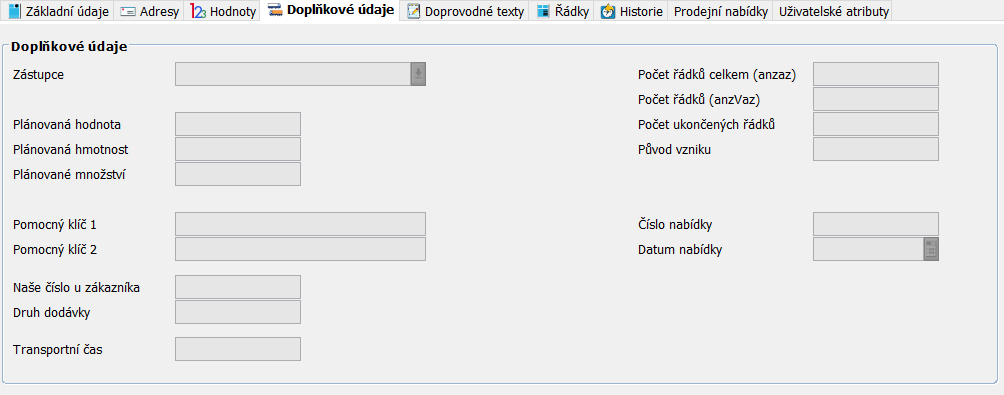Click the Doprovodné texty notepad icon
This screenshot has height=395, width=1004.
[414, 12]
